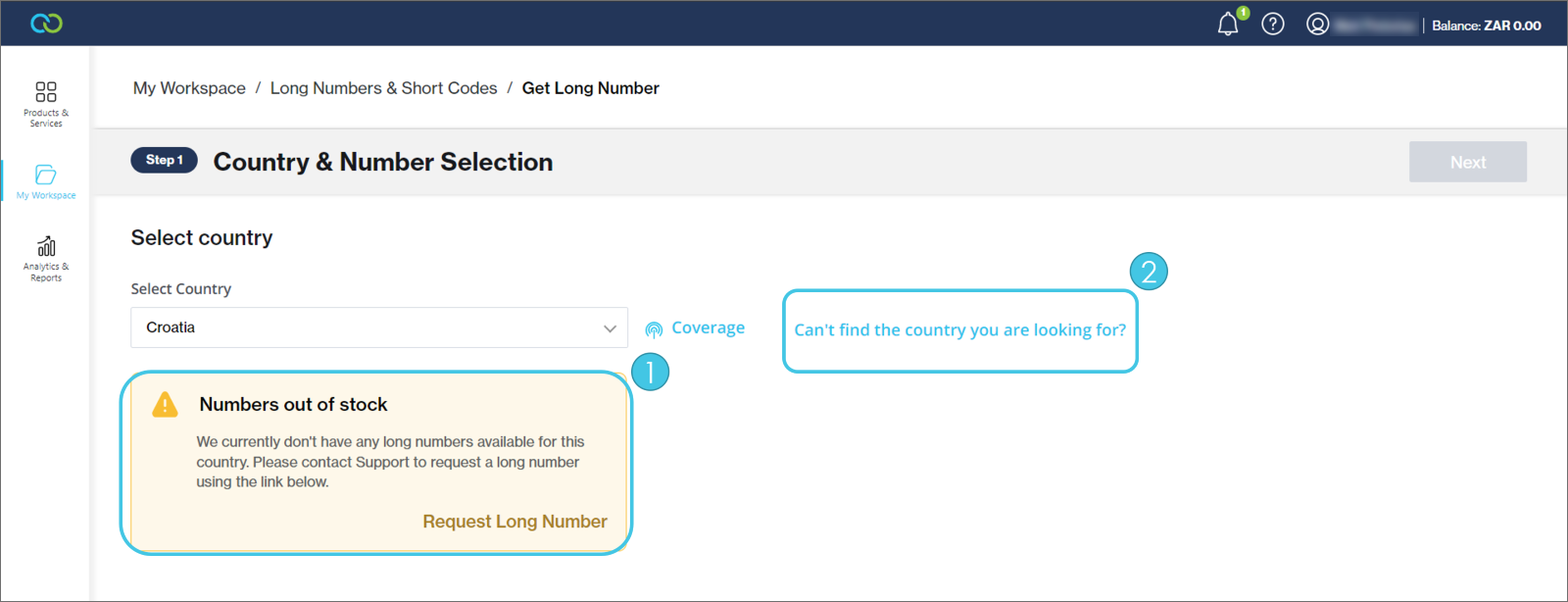Screen dimensions: 1568x602
Task: Expand the Select Country dropdown arrow
Action: pos(610,328)
